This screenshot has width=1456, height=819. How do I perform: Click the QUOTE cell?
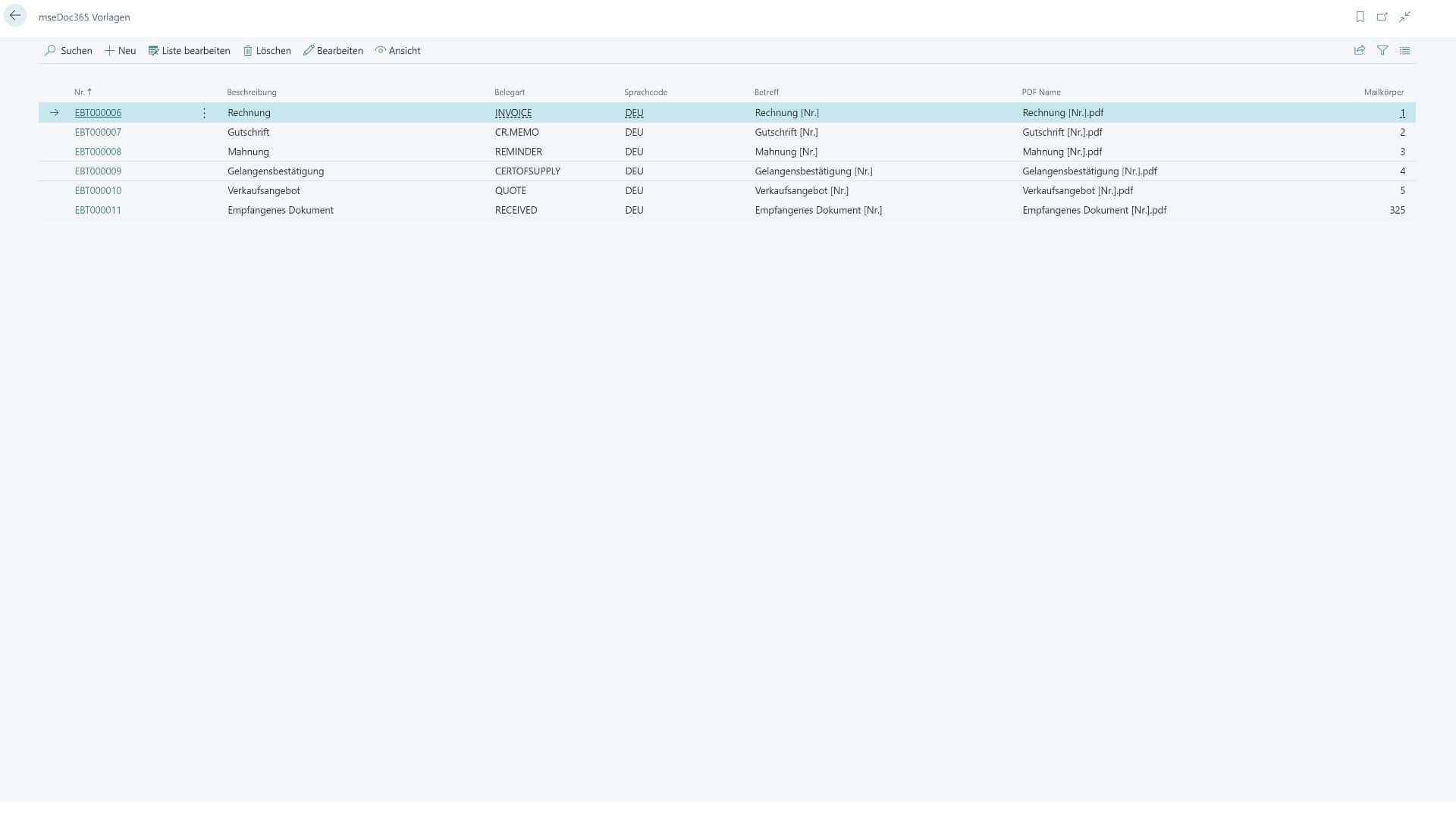510,191
